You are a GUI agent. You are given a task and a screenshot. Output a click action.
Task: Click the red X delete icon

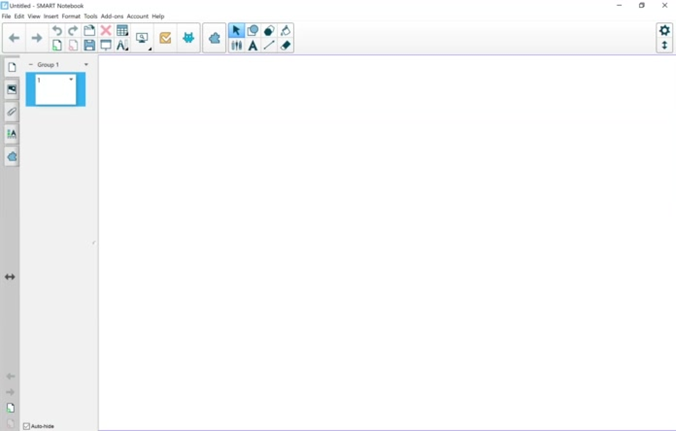[106, 31]
